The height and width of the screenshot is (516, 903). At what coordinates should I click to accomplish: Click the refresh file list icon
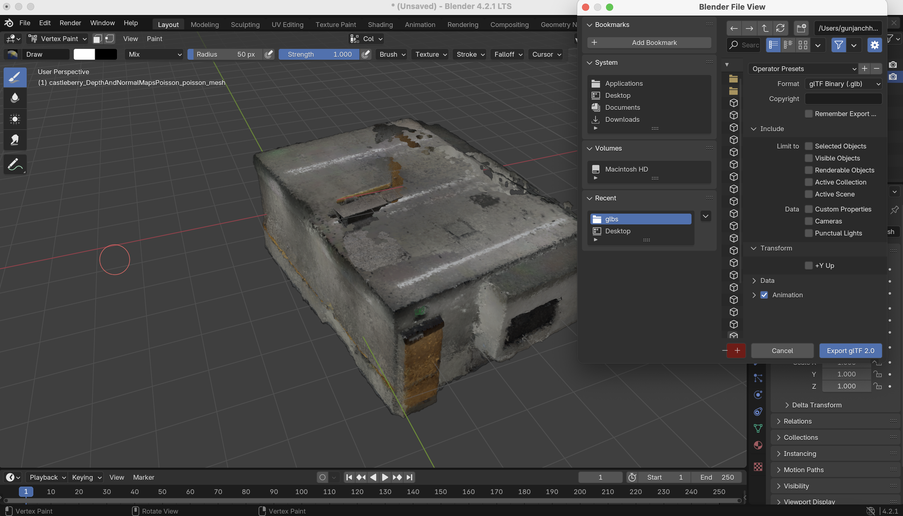click(x=781, y=28)
